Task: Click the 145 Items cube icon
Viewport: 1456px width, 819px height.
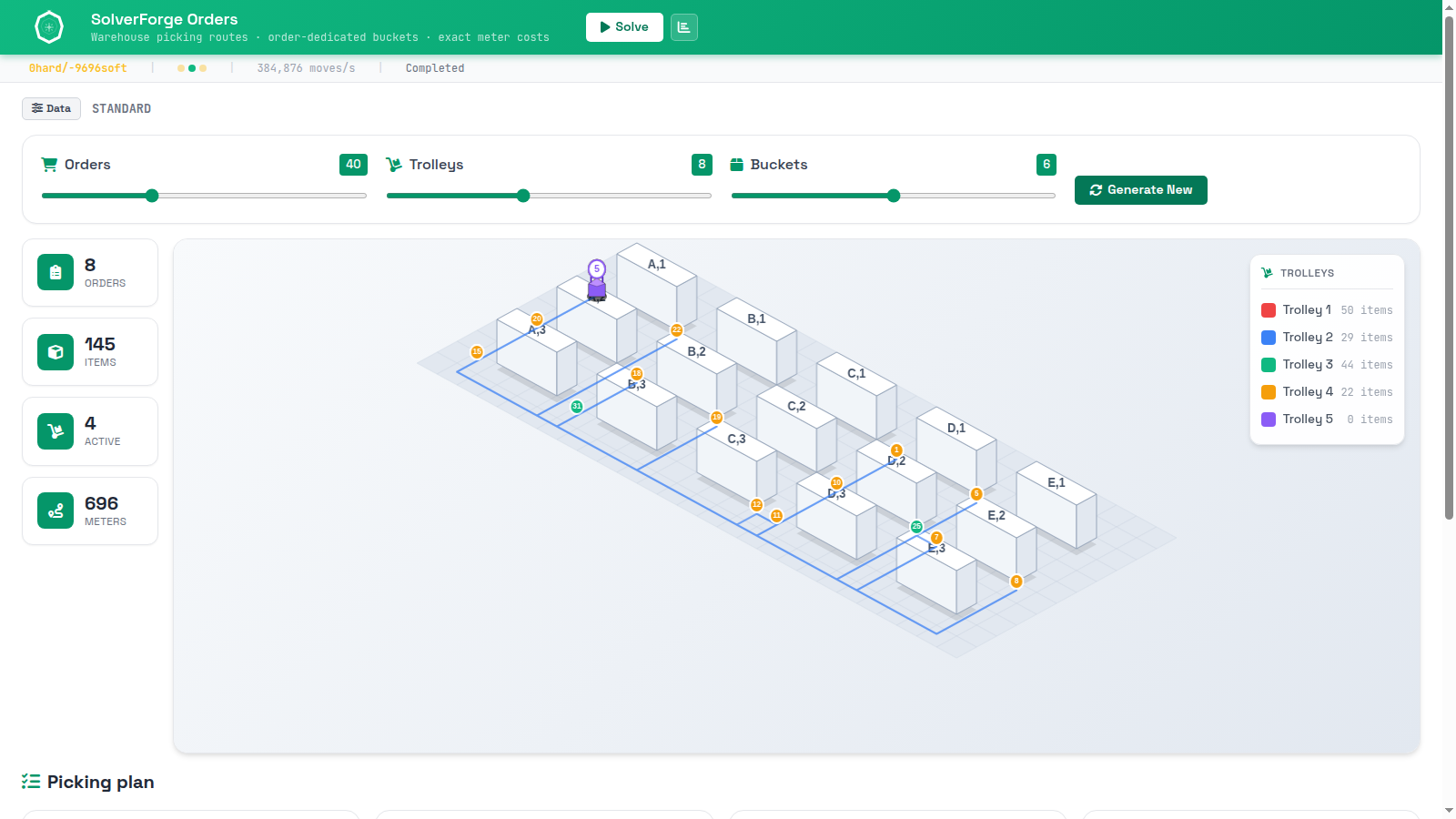Action: [56, 352]
